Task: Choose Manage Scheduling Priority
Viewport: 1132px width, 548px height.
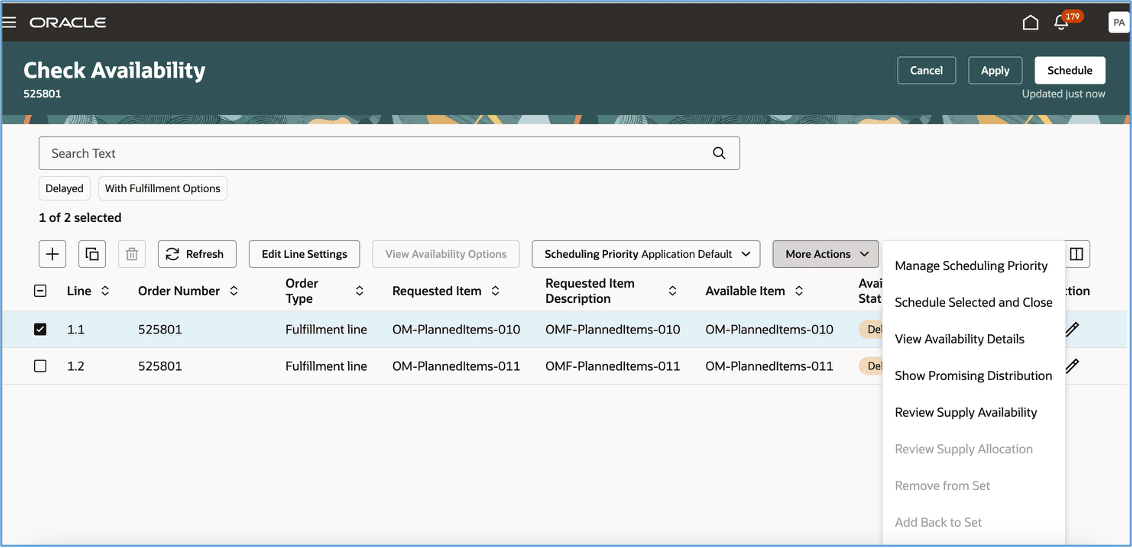Action: click(x=971, y=266)
